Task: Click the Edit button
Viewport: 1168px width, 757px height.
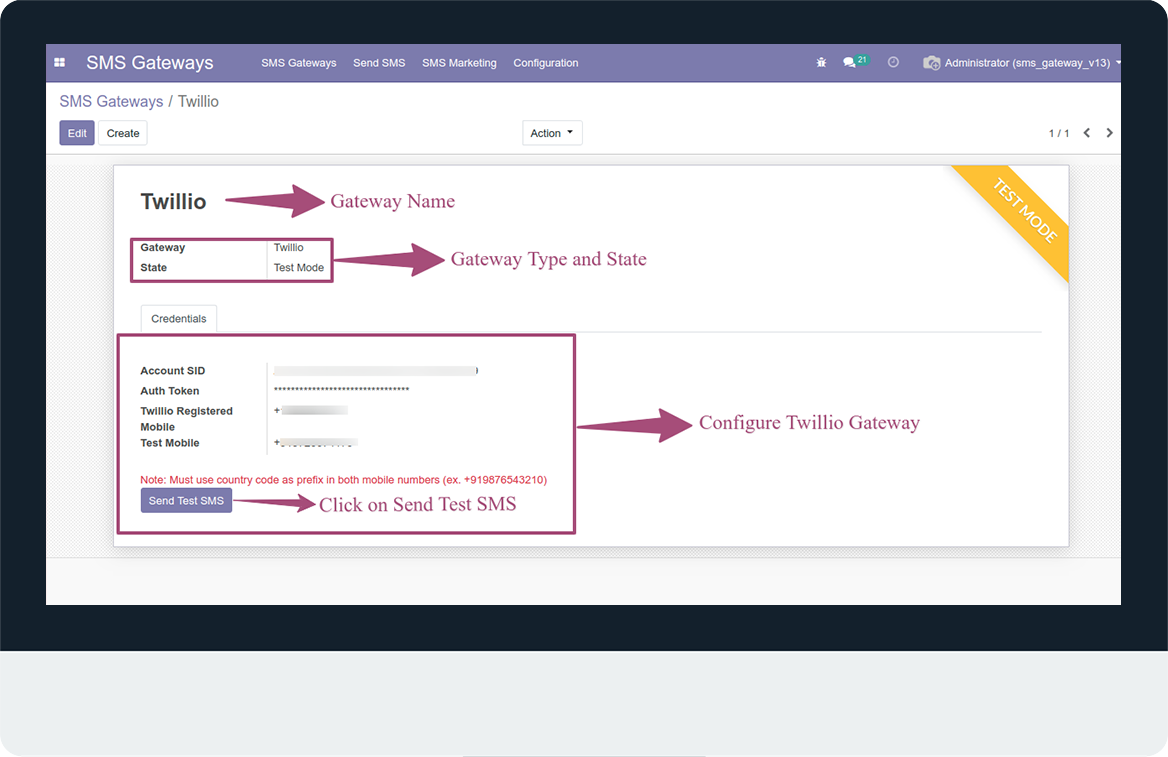Action: [77, 133]
